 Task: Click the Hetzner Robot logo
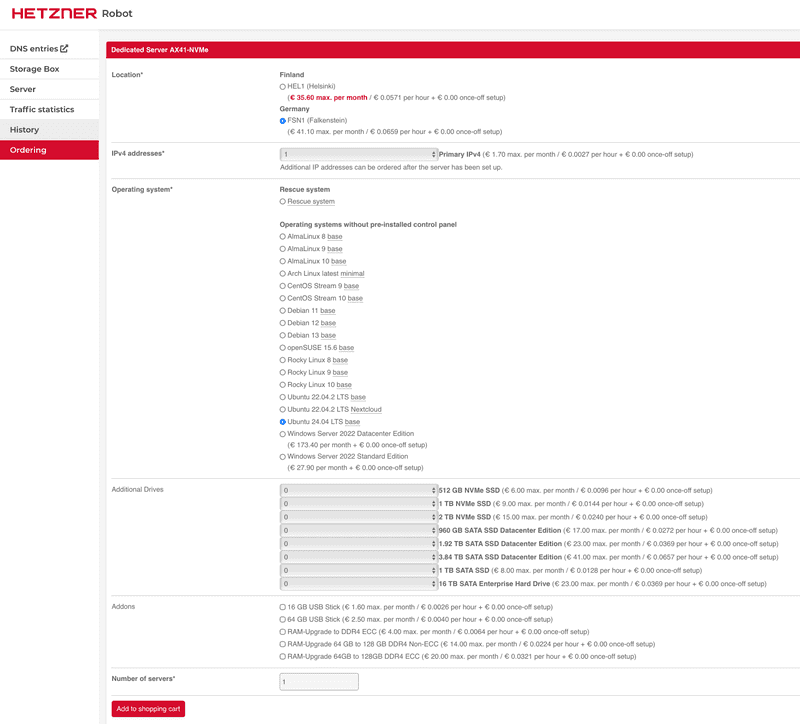(x=71, y=14)
